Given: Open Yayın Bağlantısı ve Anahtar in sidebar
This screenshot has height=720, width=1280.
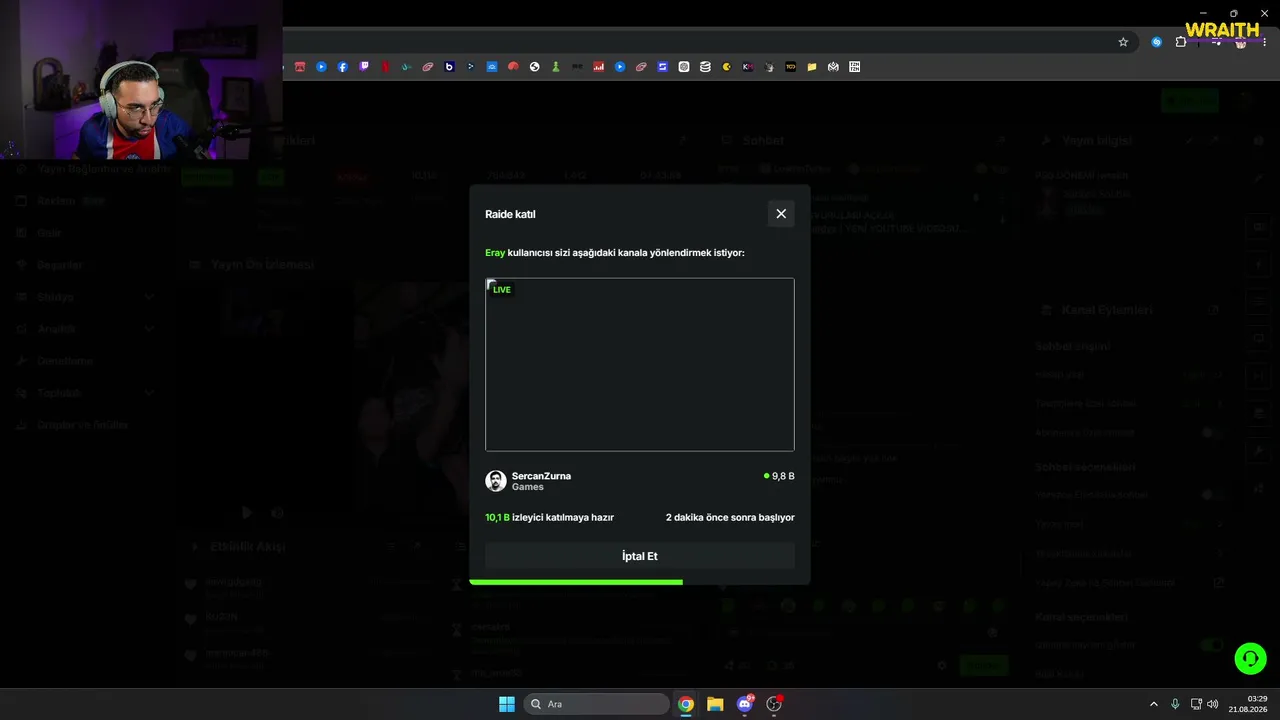Looking at the screenshot, I should 93,169.
